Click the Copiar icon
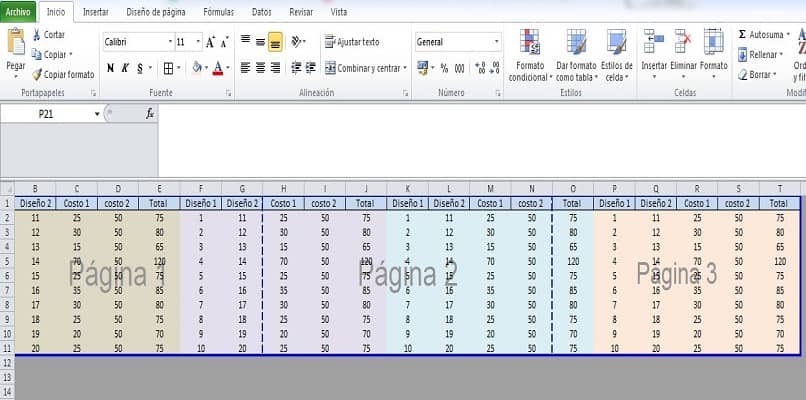 (x=36, y=54)
